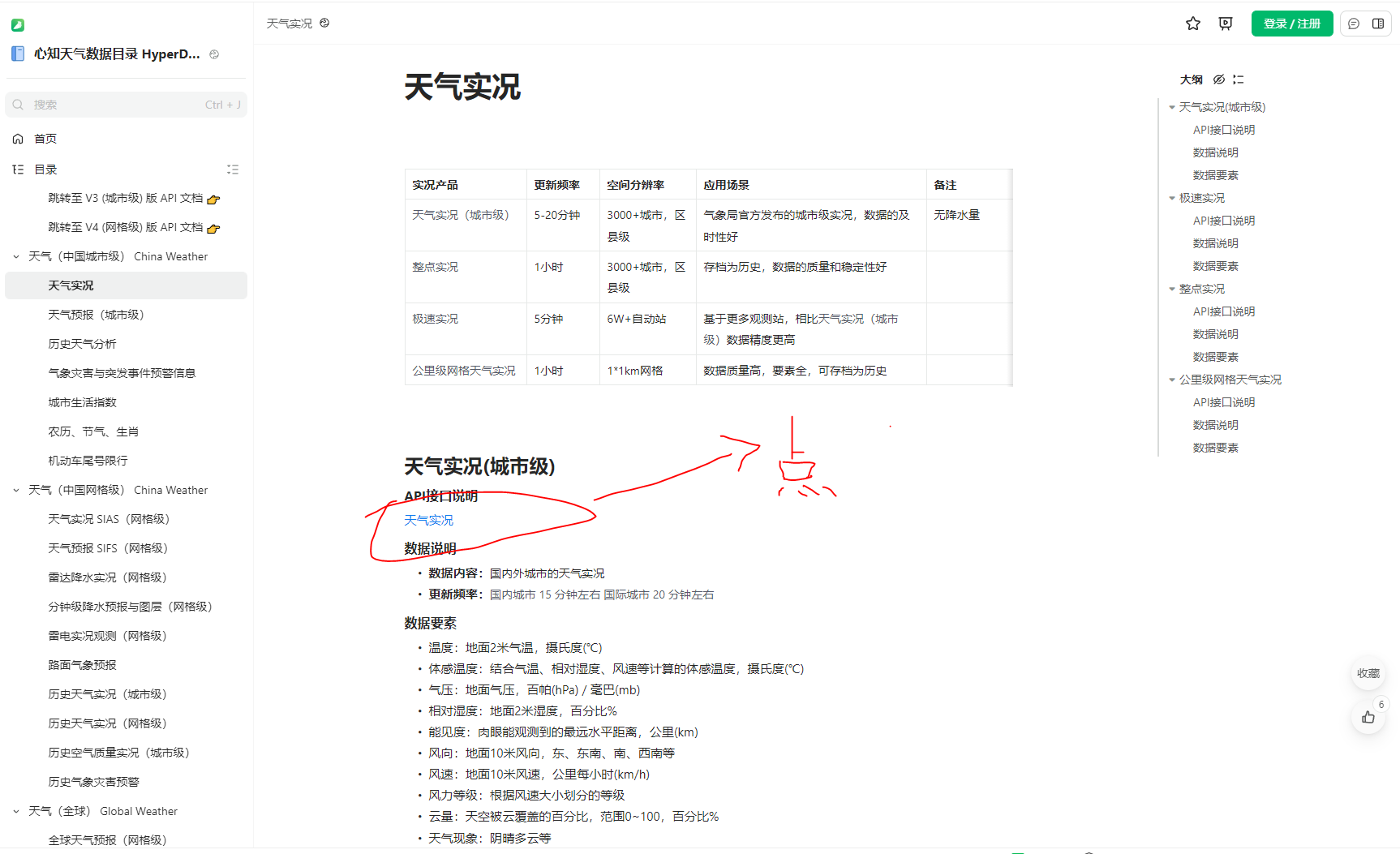Toggle expand-all icon beside 目录
This screenshot has height=854, width=1400.
point(233,170)
